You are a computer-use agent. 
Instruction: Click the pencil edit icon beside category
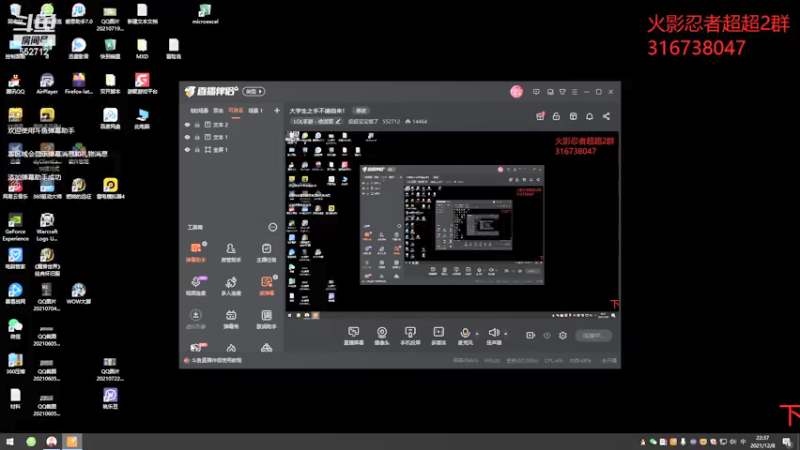(338, 121)
